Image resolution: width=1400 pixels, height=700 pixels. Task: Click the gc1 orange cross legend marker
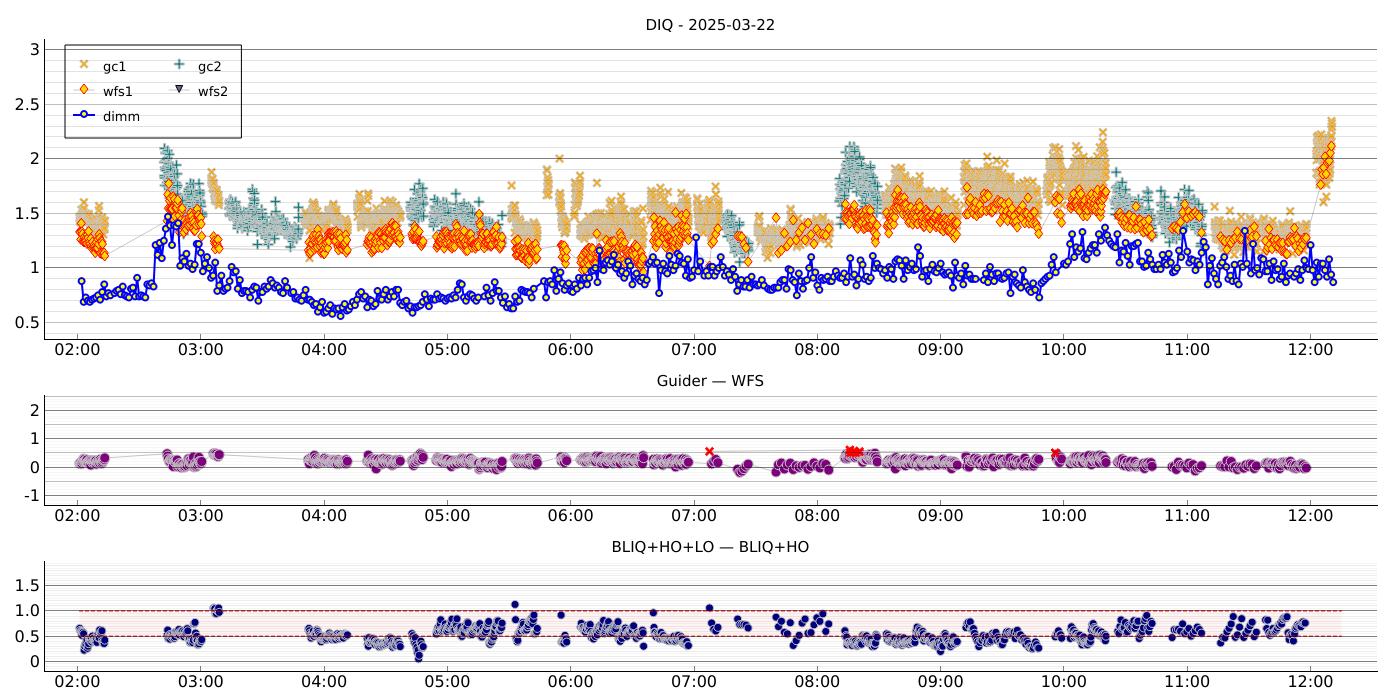(x=84, y=65)
